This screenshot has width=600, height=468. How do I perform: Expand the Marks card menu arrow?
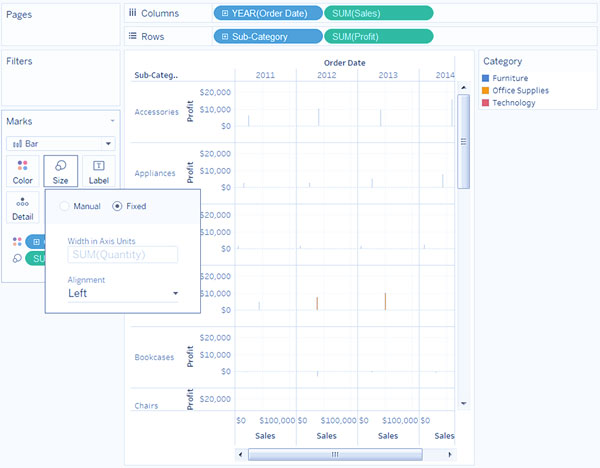(112, 121)
